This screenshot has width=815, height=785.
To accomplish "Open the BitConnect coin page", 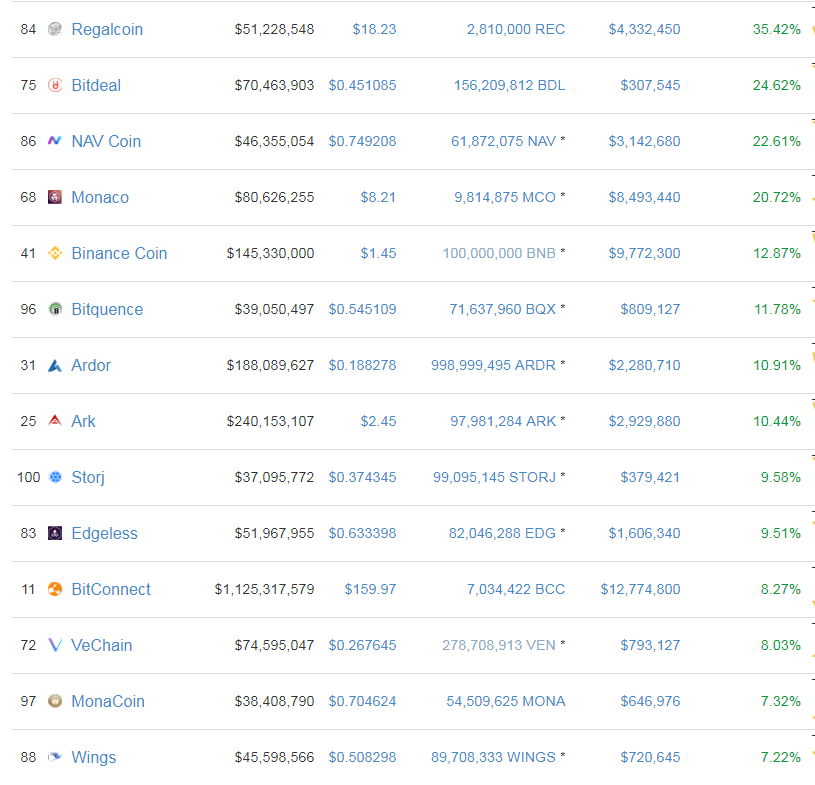I will [111, 589].
